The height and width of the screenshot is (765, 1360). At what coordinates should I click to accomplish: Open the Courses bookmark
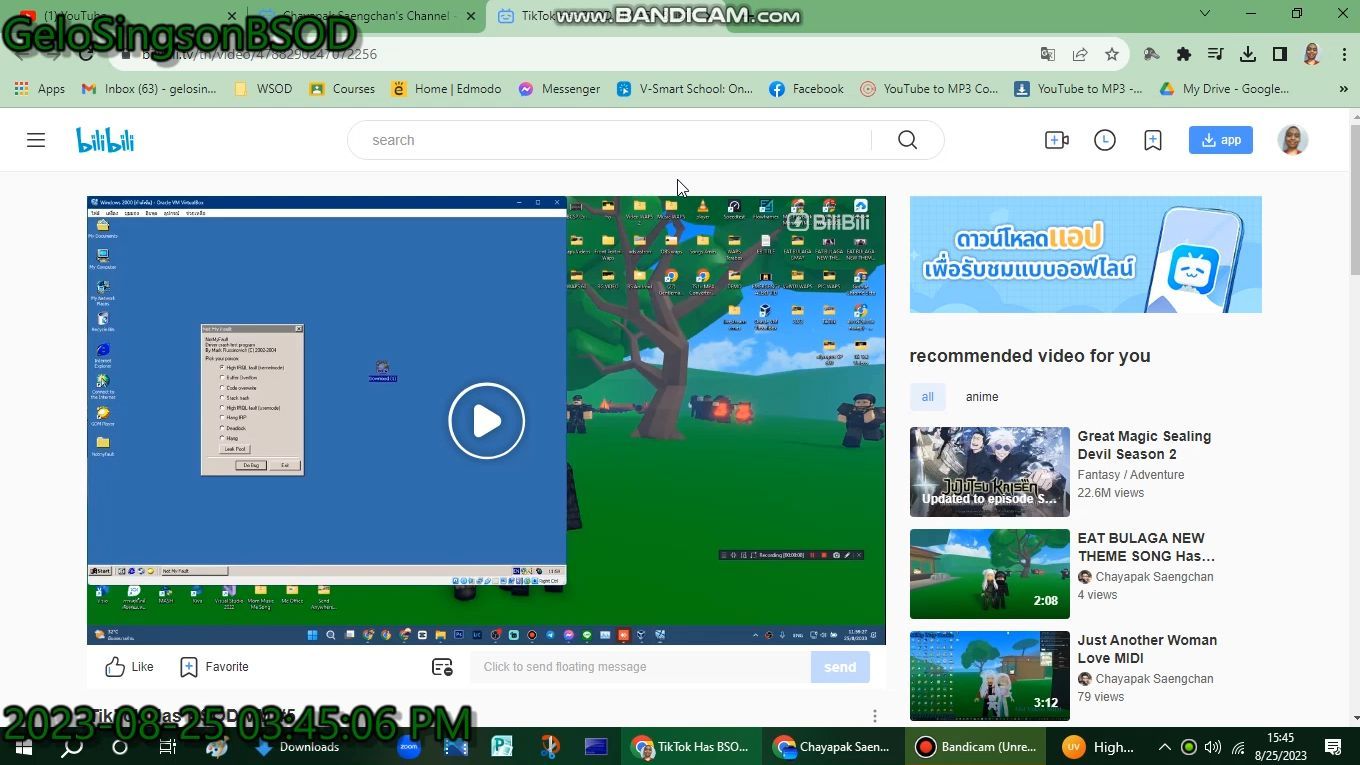[x=342, y=89]
